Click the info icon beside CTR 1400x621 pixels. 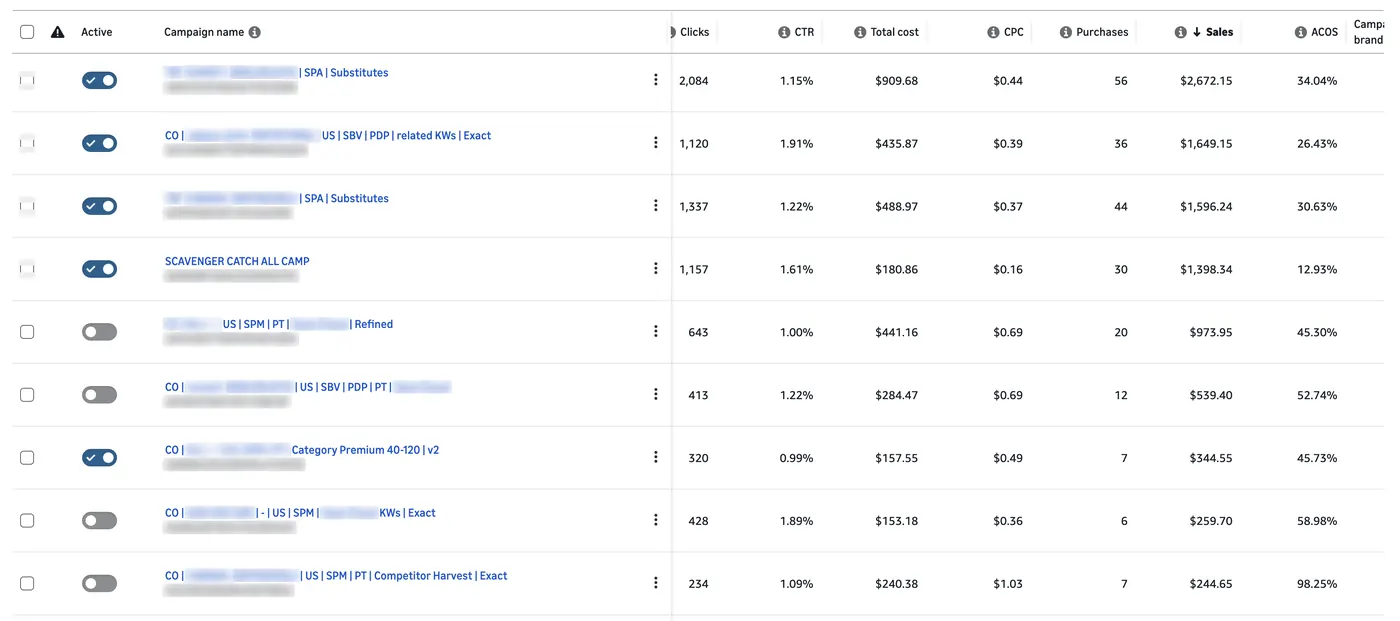click(x=784, y=32)
